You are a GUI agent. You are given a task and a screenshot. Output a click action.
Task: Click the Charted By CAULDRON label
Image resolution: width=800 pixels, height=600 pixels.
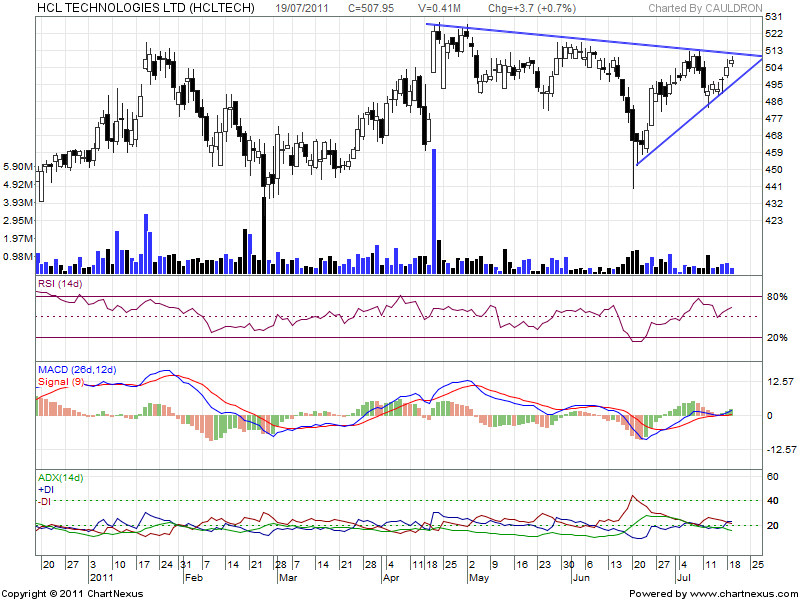click(705, 7)
